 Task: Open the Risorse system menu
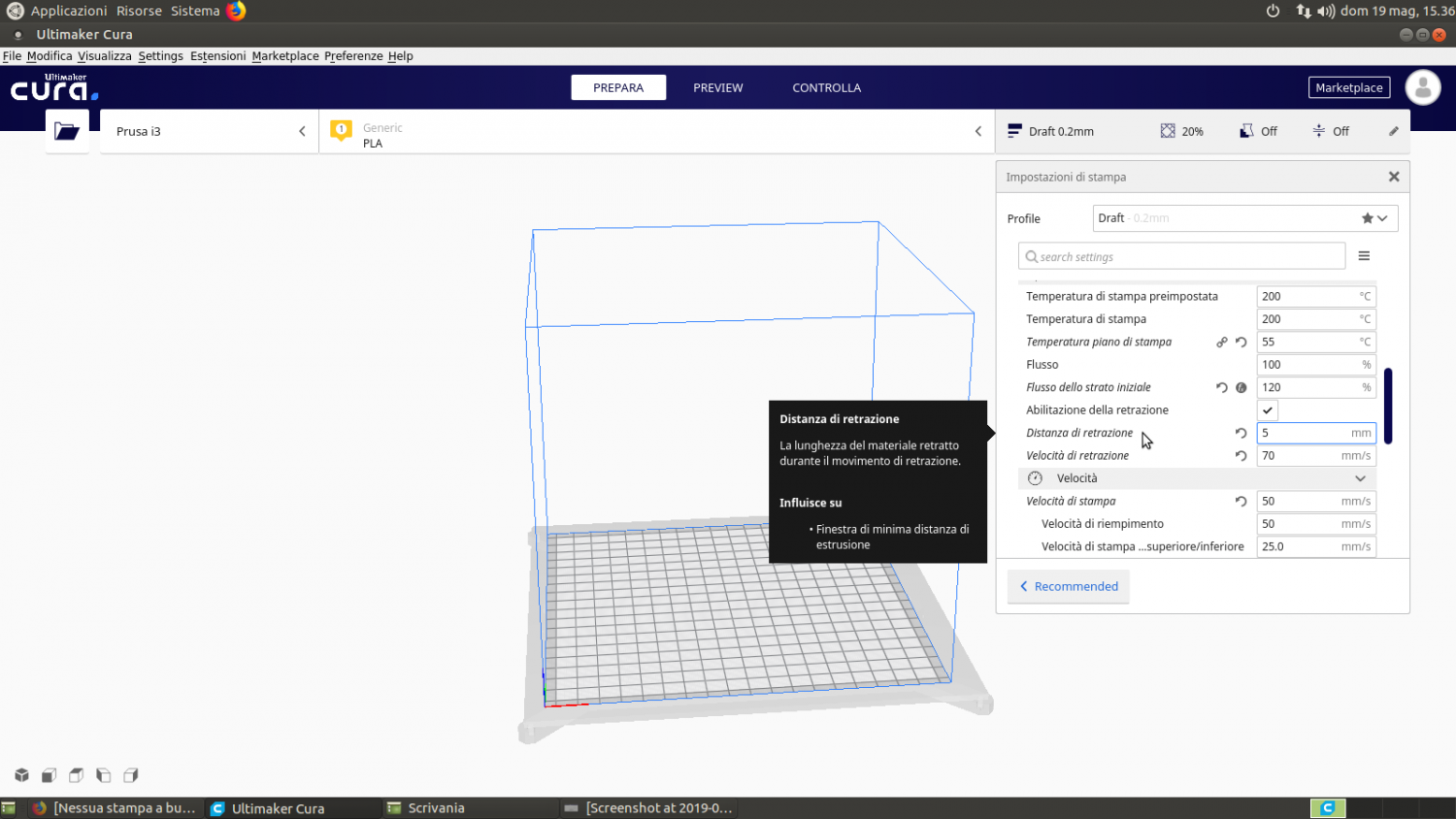tap(139, 11)
